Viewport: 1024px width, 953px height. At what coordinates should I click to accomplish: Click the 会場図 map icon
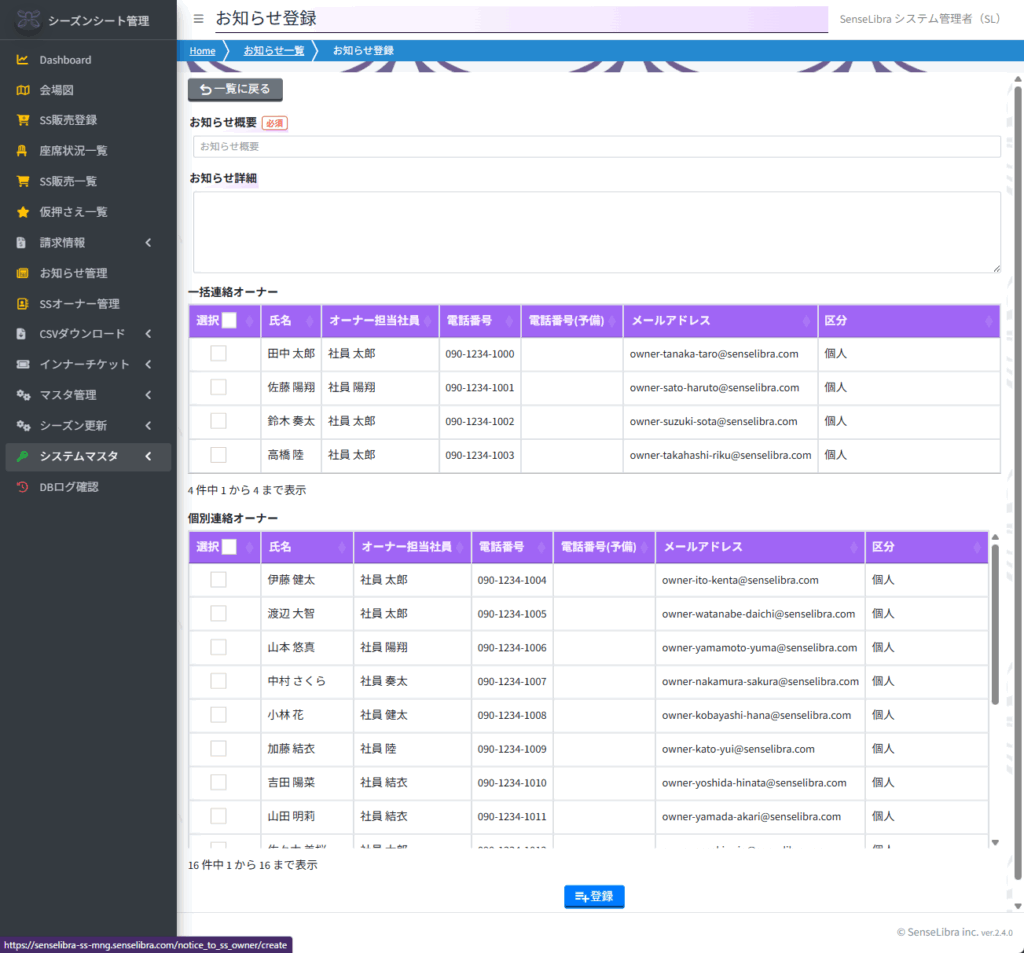tap(22, 90)
